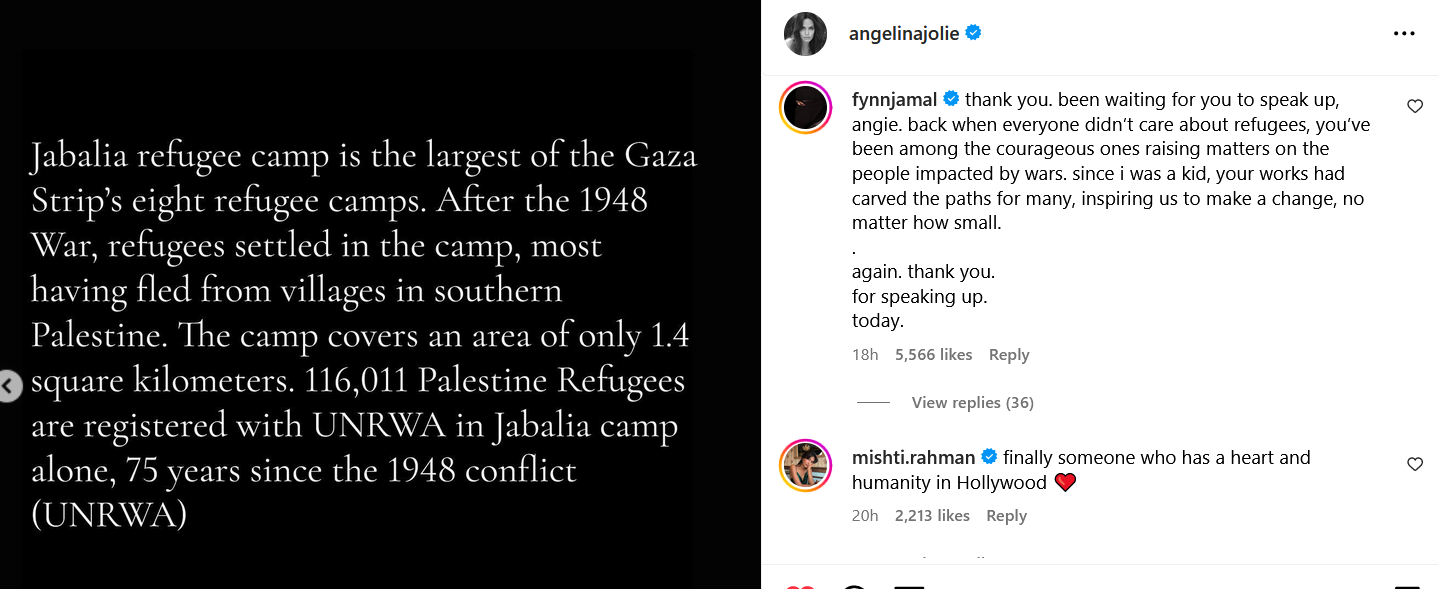This screenshot has height=589, width=1438.
Task: Open mishti.rahman's profile avatar
Action: [805, 465]
